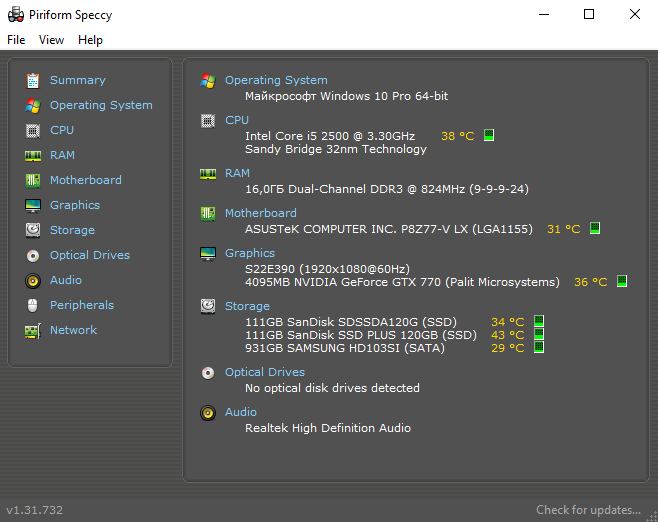
Task: Click the RAM stick icon in sidebar
Action: (x=33, y=156)
